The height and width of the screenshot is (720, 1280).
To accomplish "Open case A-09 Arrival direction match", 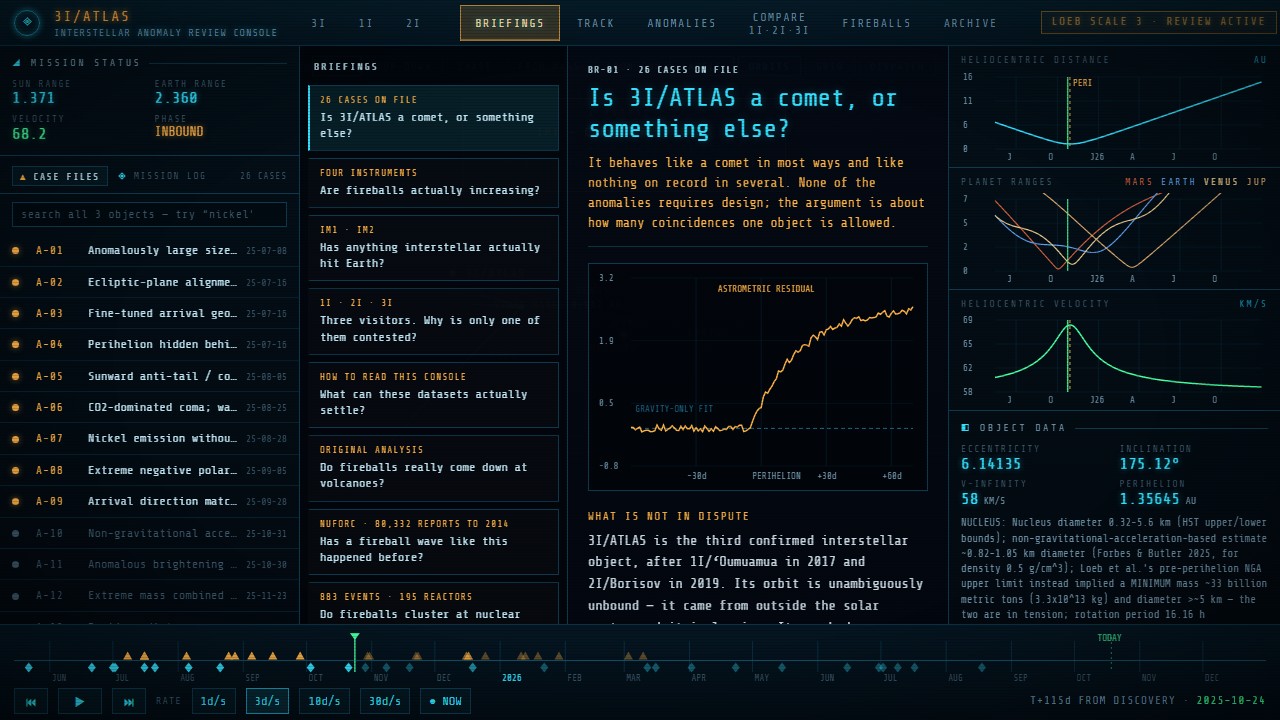I will click(x=149, y=501).
